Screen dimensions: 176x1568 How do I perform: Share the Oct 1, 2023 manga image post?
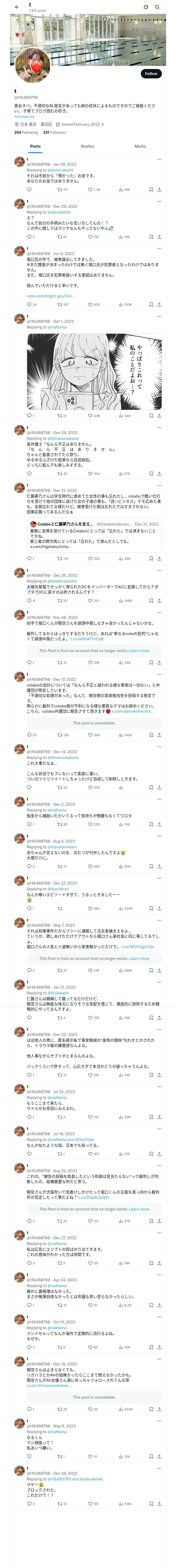coord(159,416)
